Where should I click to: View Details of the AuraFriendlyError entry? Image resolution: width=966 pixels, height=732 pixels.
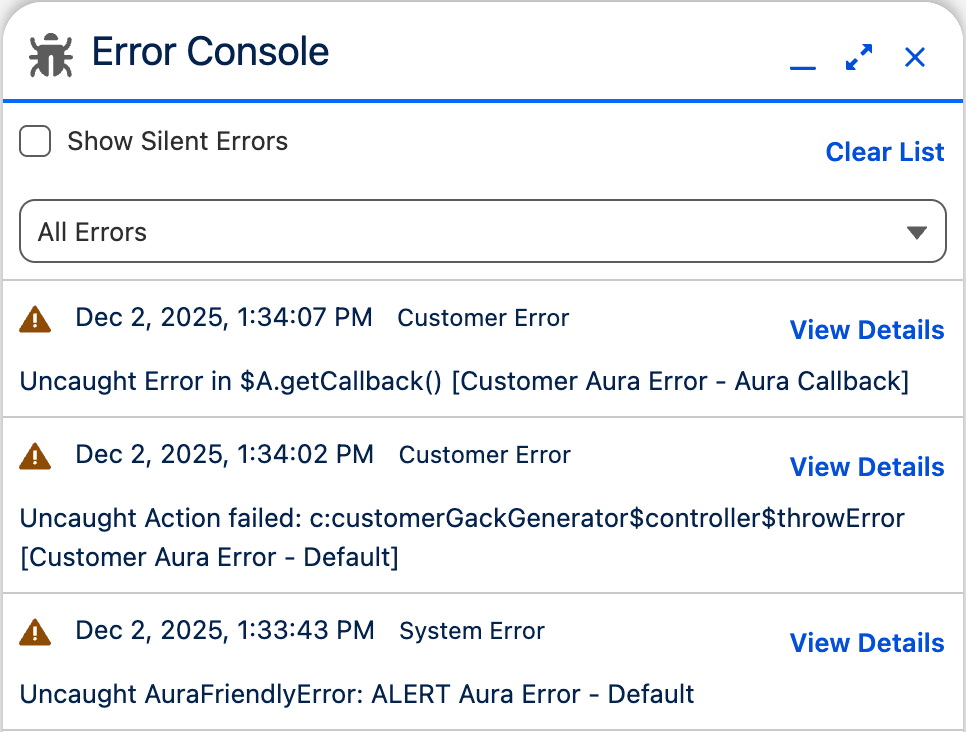[866, 643]
